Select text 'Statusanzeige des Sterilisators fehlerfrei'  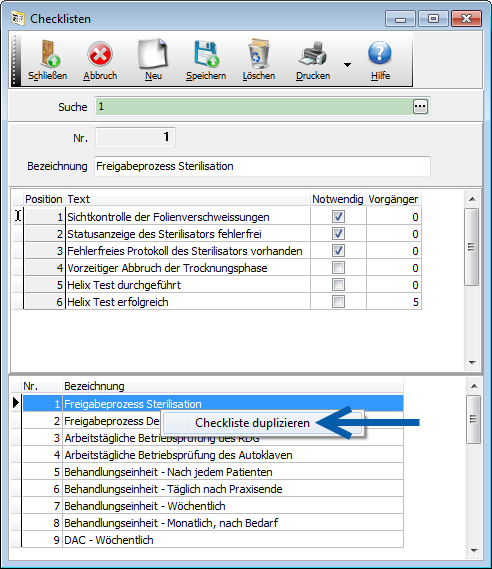pyautogui.click(x=164, y=234)
